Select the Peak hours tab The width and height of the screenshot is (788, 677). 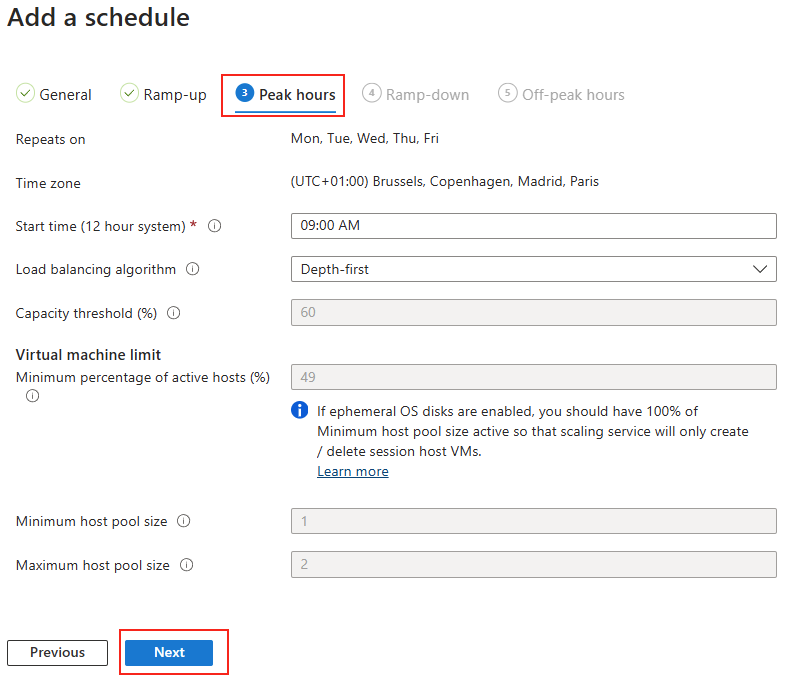285,94
